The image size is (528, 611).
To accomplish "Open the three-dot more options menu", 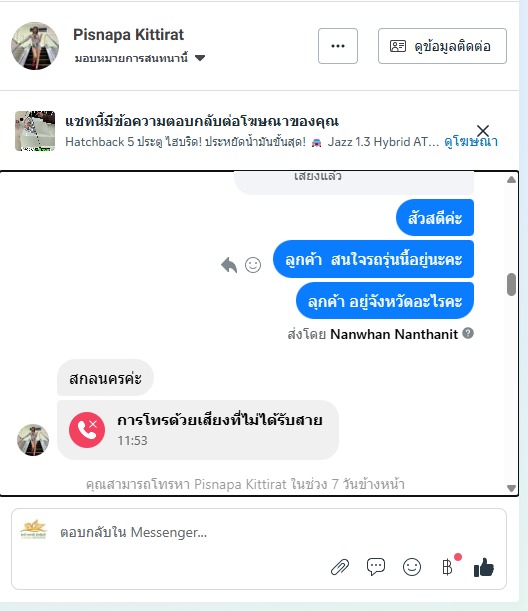I will [x=338, y=46].
